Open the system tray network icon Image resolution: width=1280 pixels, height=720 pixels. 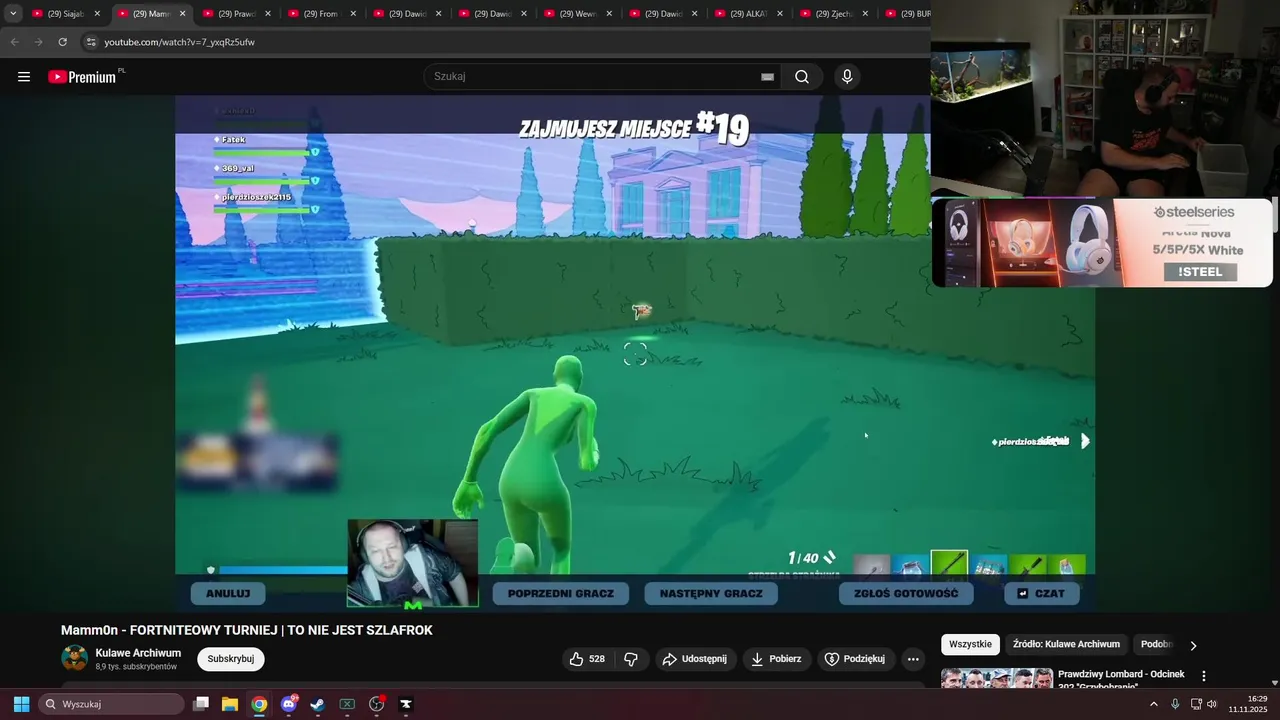tap(1196, 704)
